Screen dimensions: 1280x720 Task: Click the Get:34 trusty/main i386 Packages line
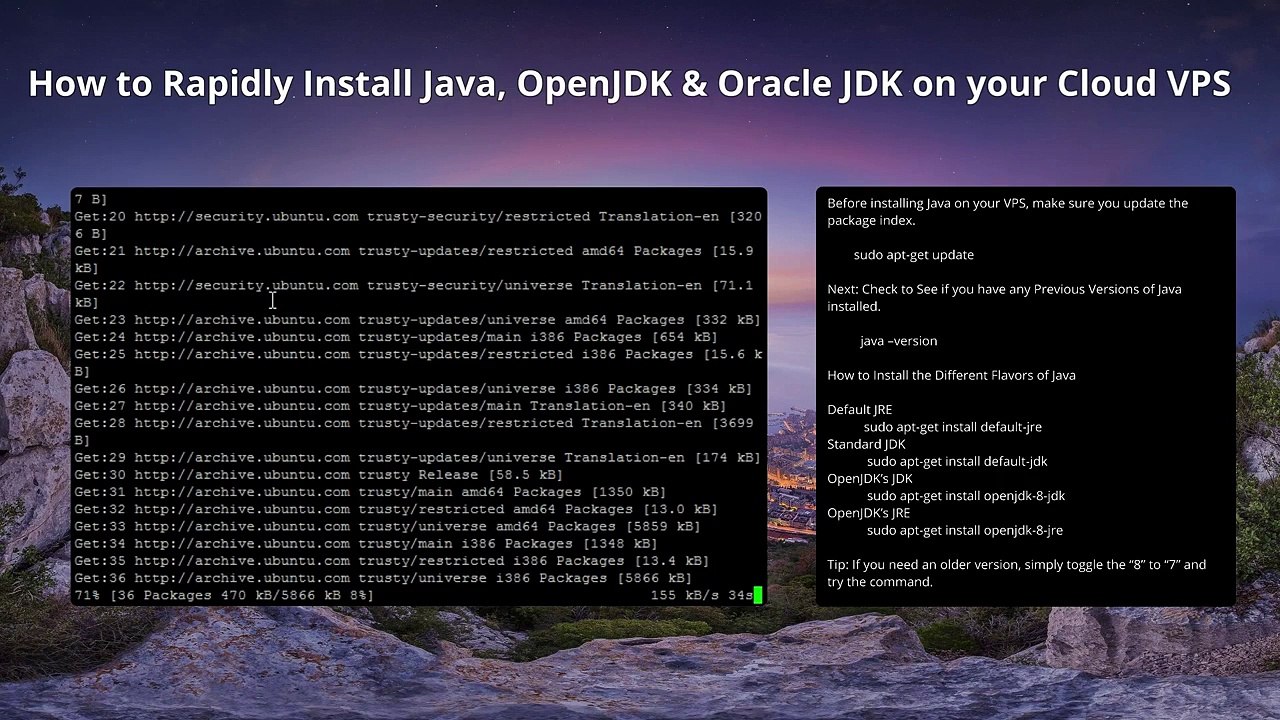tap(366, 543)
